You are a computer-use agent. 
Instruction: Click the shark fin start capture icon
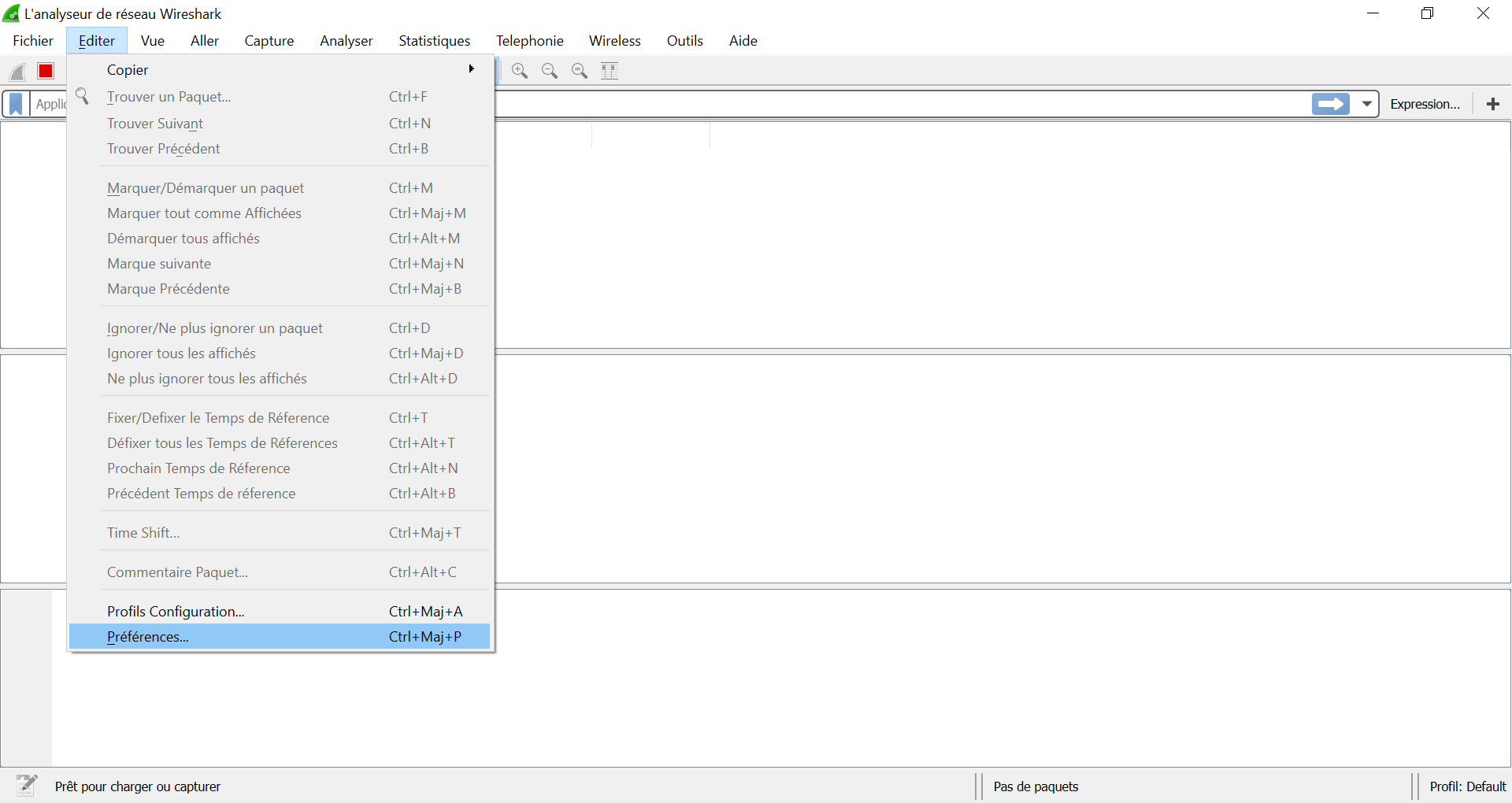pyautogui.click(x=17, y=72)
